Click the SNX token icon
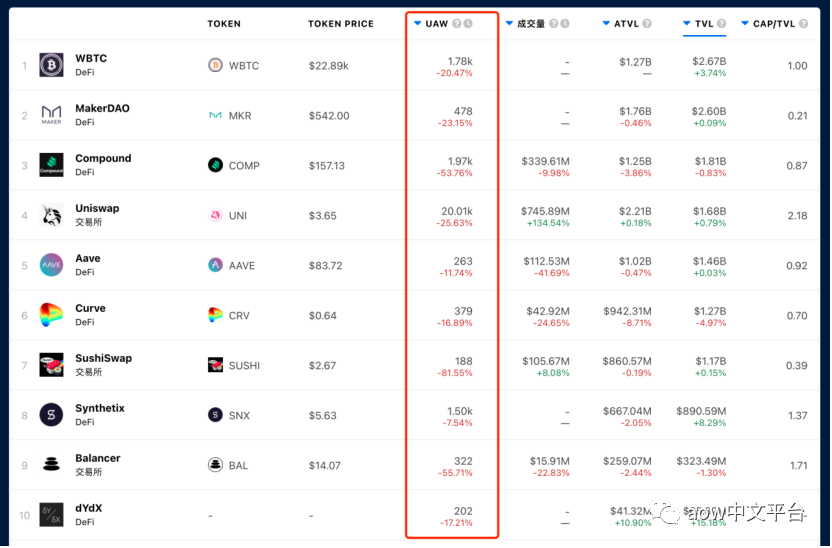The width and height of the screenshot is (832, 548). tap(215, 415)
